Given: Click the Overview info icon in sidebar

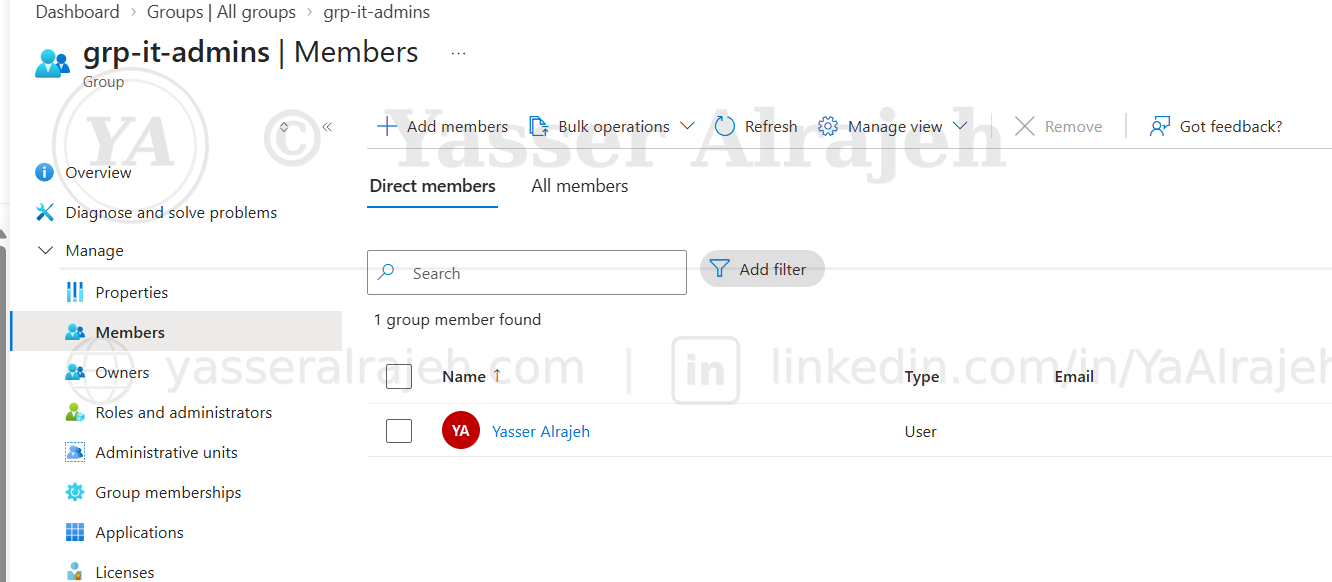Looking at the screenshot, I should coord(44,172).
